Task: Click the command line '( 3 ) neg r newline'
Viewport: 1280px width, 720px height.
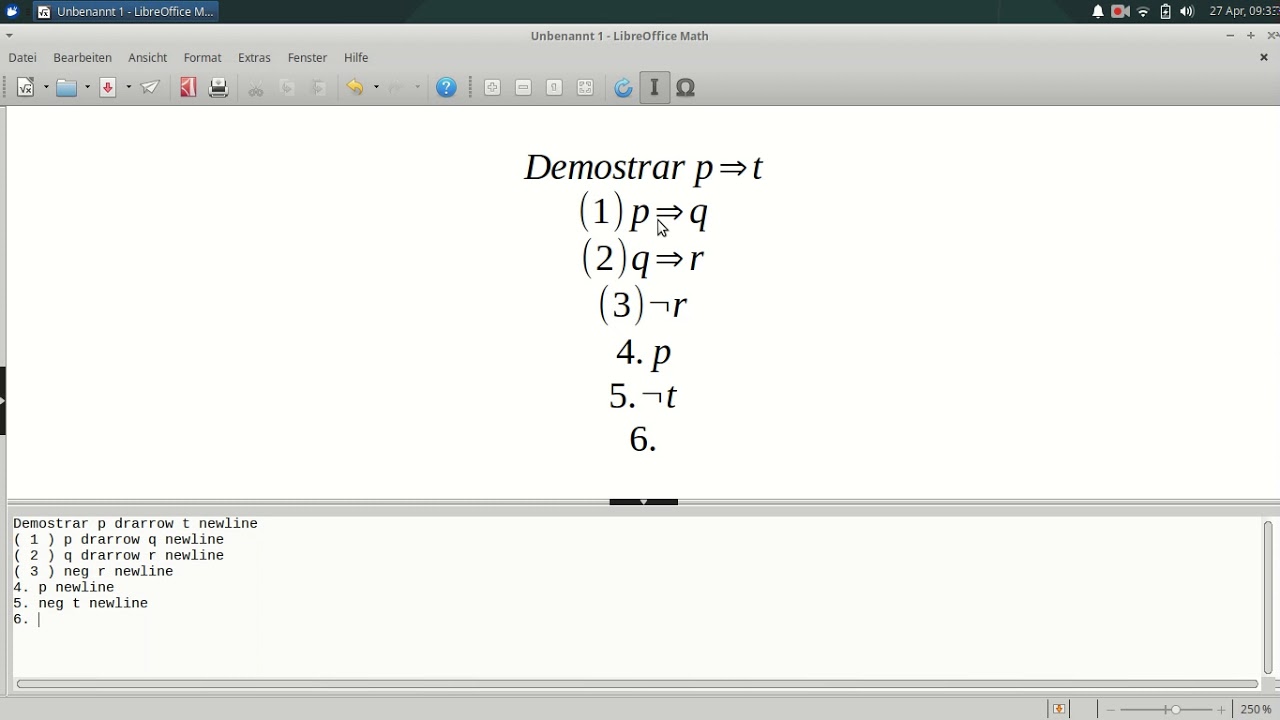Action: [x=93, y=572]
